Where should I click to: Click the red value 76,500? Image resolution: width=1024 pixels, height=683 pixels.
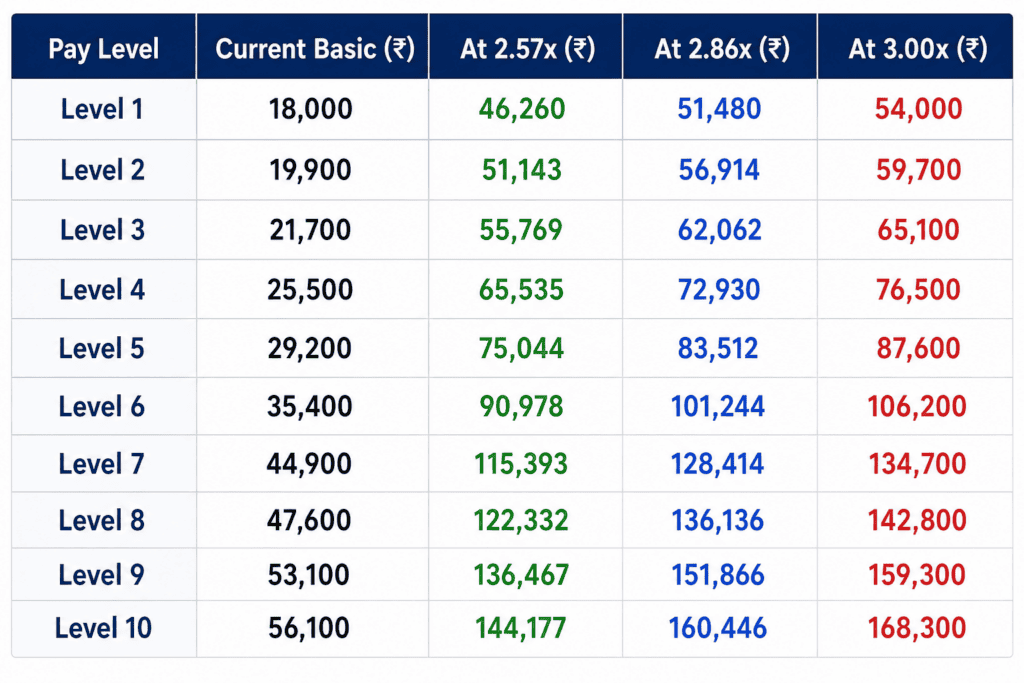tap(918, 290)
